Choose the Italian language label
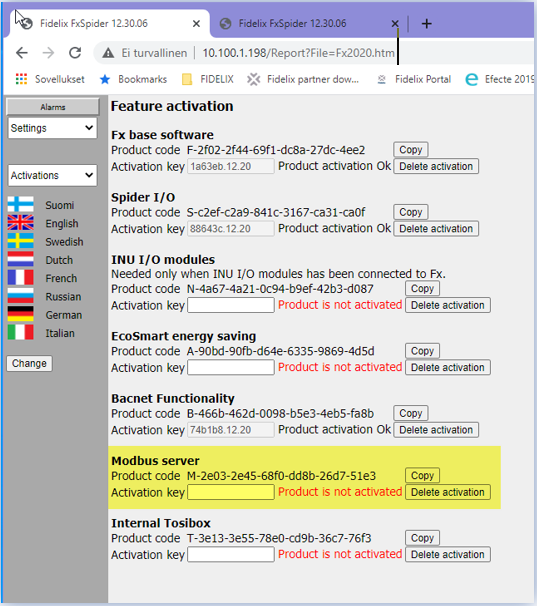Viewport: 537px width, 606px height. pyautogui.click(x=60, y=333)
